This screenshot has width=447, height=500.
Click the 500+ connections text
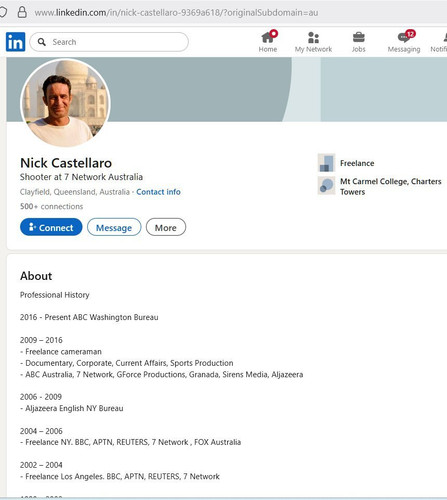pyautogui.click(x=51, y=206)
